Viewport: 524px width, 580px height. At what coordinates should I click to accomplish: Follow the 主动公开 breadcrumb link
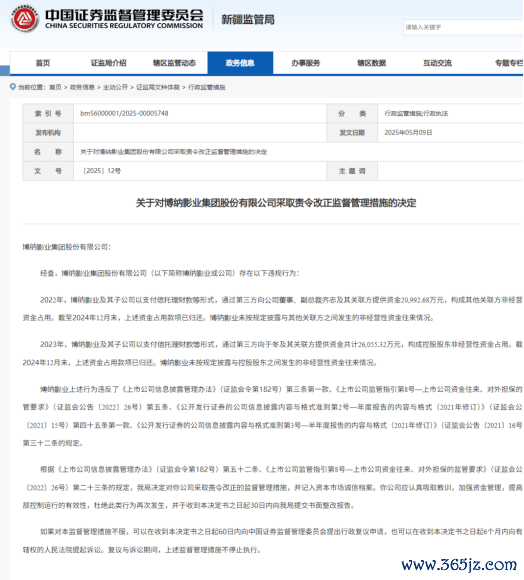coord(115,87)
